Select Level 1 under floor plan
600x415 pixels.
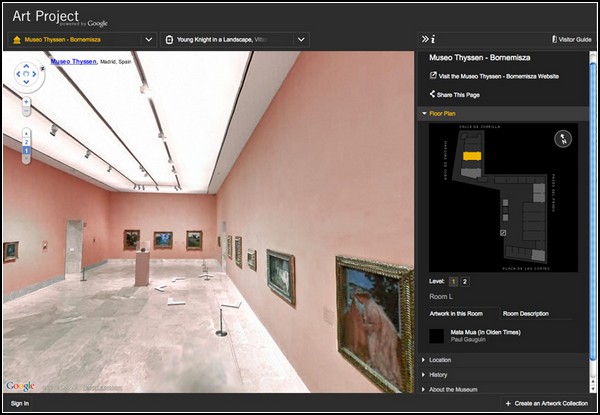coord(453,282)
